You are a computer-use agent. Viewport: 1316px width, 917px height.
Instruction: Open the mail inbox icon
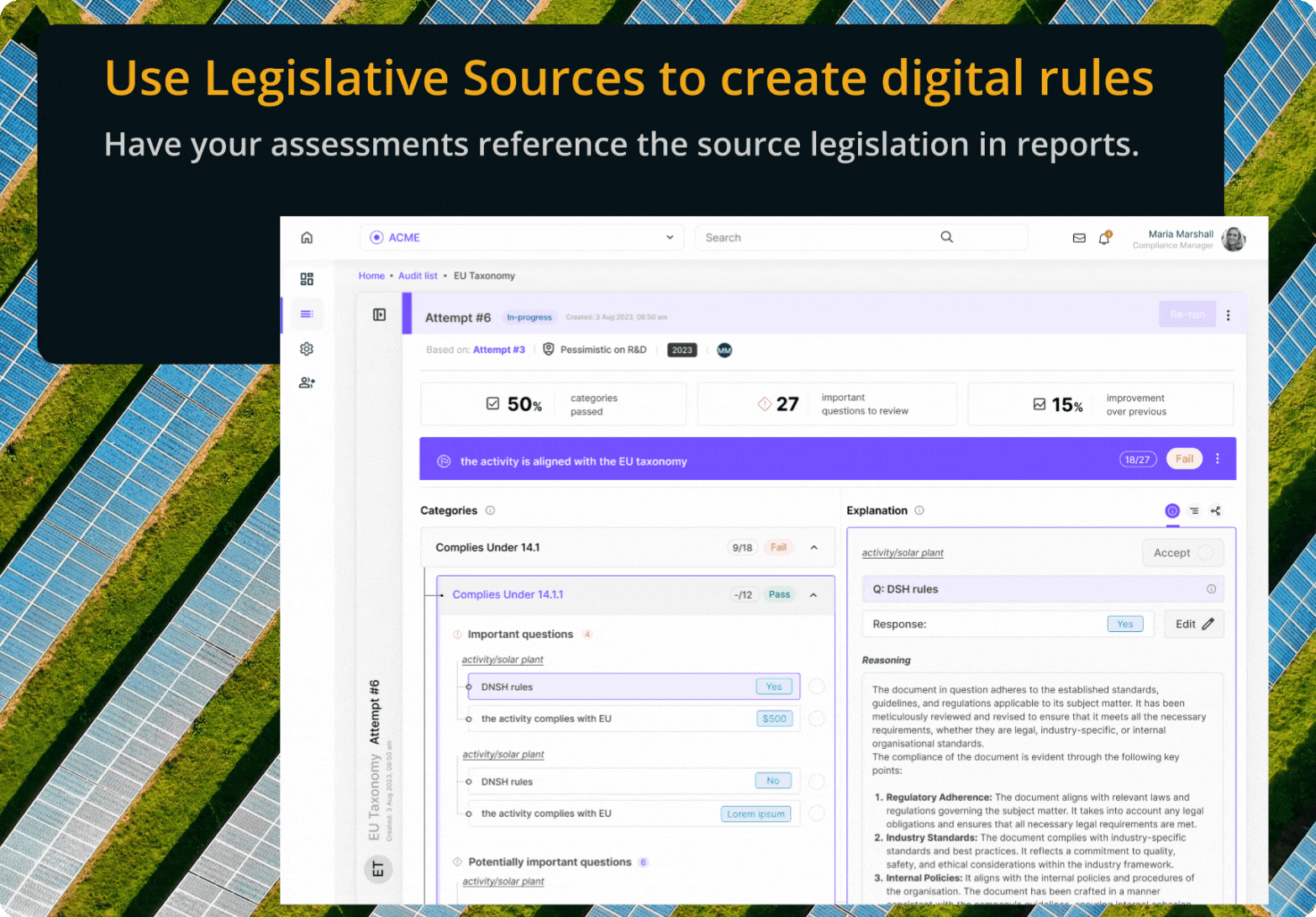[1079, 239]
